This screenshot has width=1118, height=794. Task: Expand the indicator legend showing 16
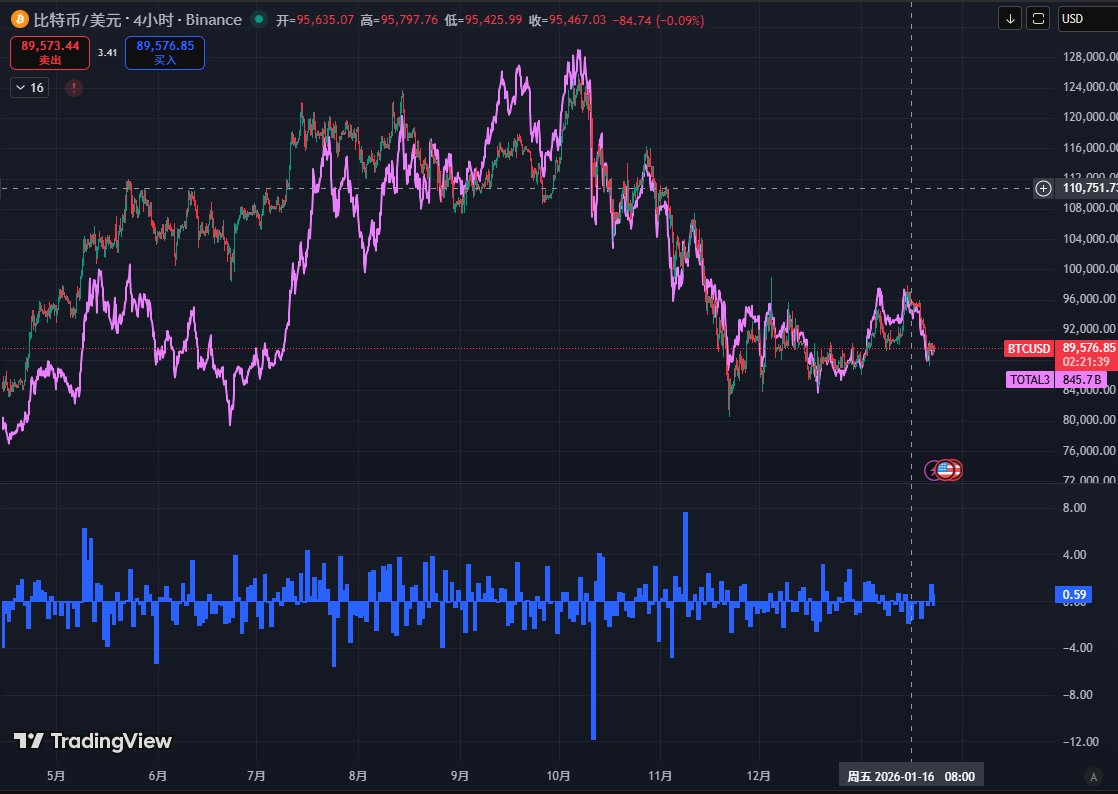[29, 88]
